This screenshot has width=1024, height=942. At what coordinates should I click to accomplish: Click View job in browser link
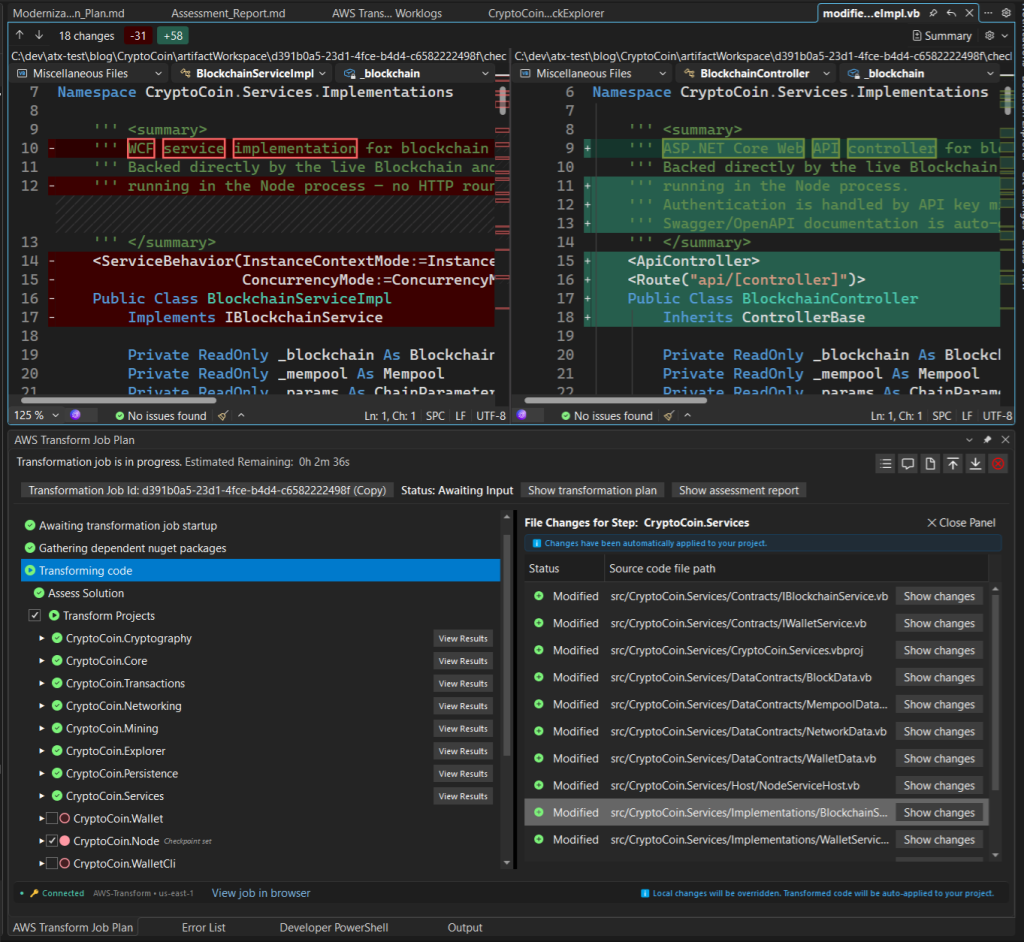pos(261,893)
